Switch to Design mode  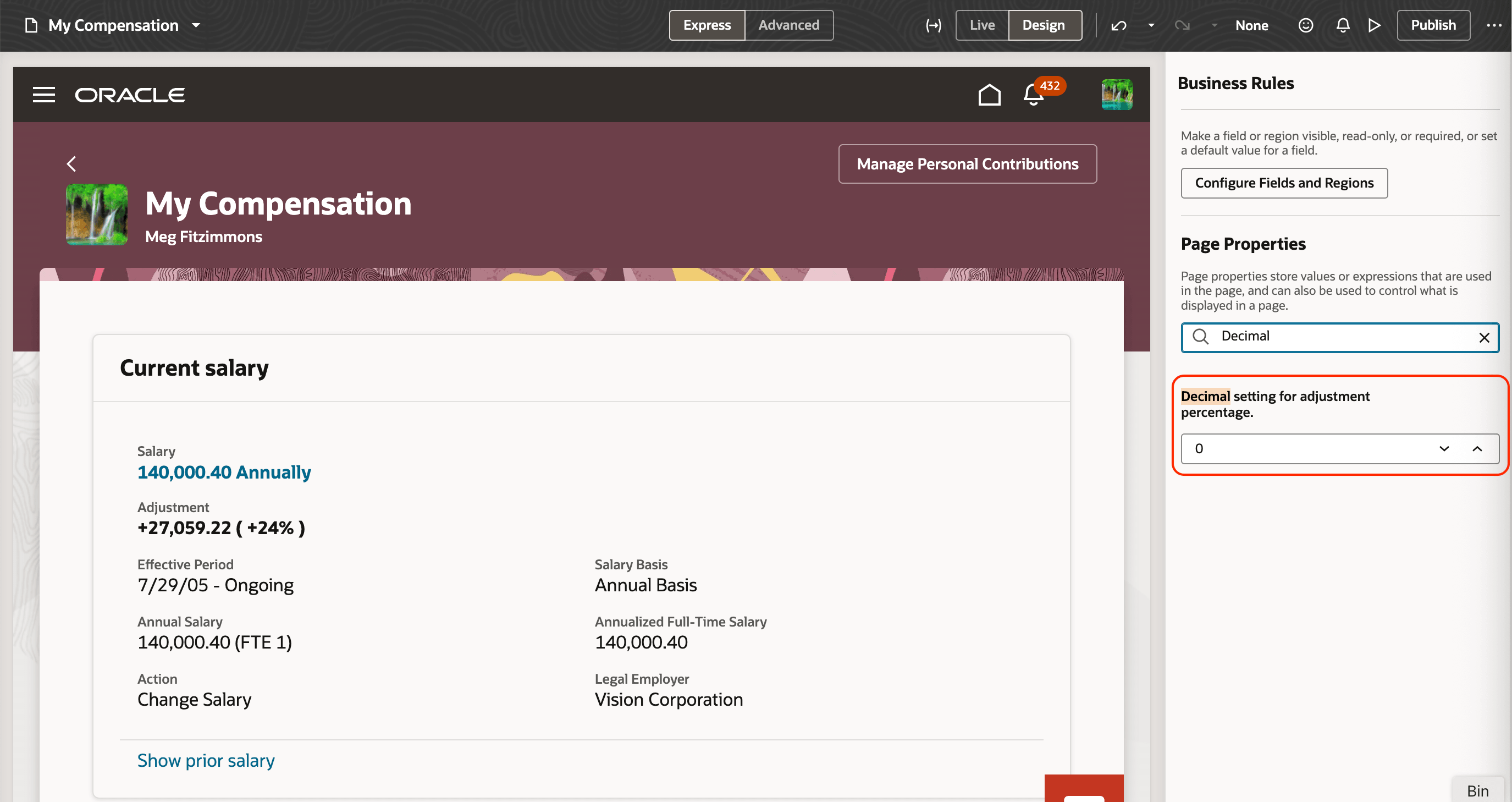click(1044, 25)
